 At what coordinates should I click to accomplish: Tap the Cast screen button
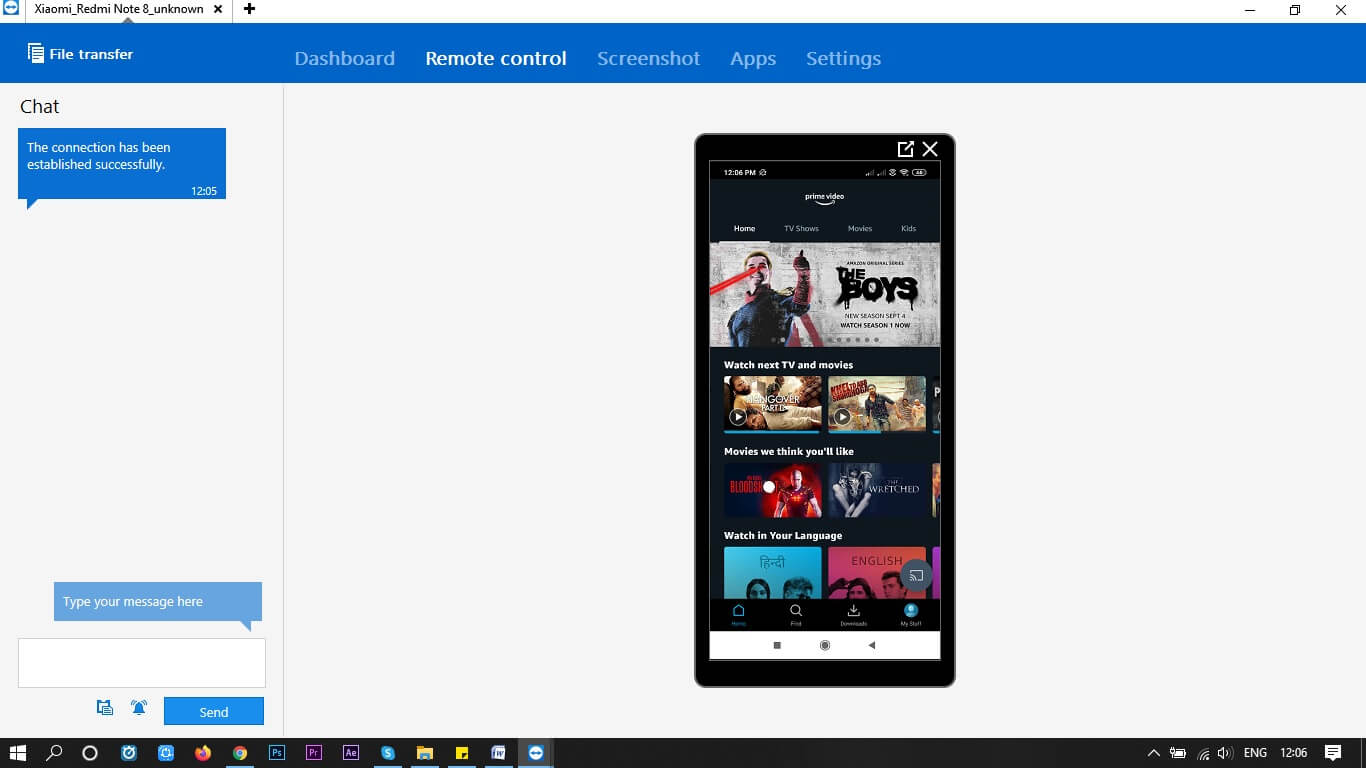(x=916, y=575)
